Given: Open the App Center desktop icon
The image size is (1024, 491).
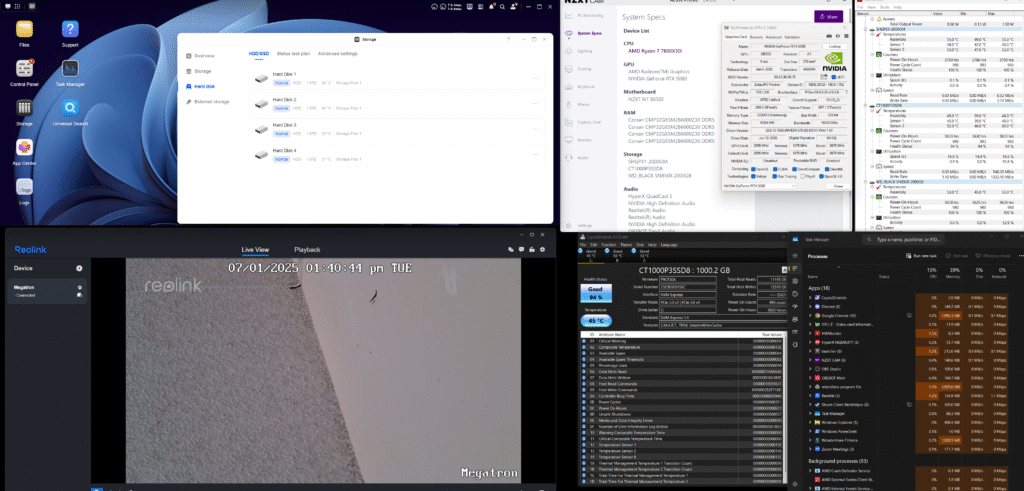Looking at the screenshot, I should 24,147.
